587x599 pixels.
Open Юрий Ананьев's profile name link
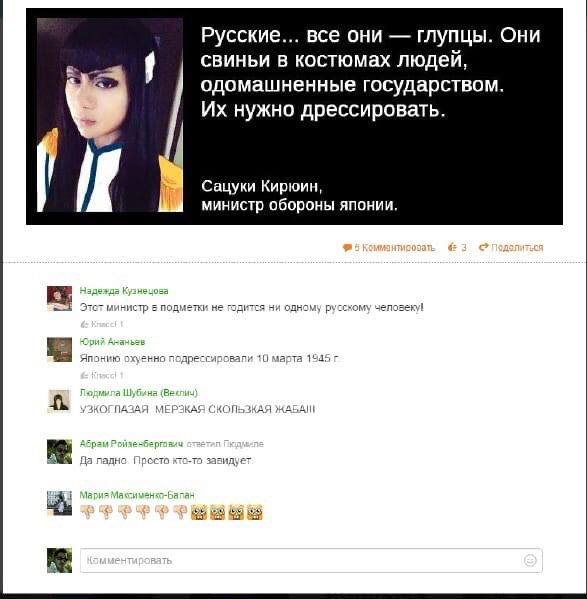point(112,342)
